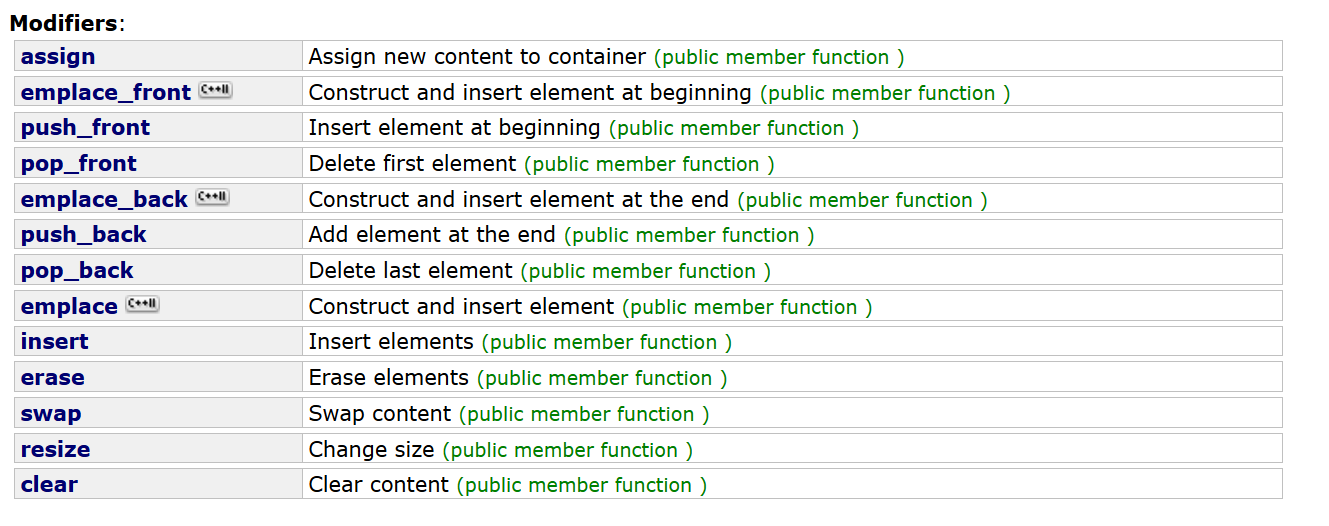Open the erase function link
This screenshot has height=526, width=1329.
coord(53,378)
